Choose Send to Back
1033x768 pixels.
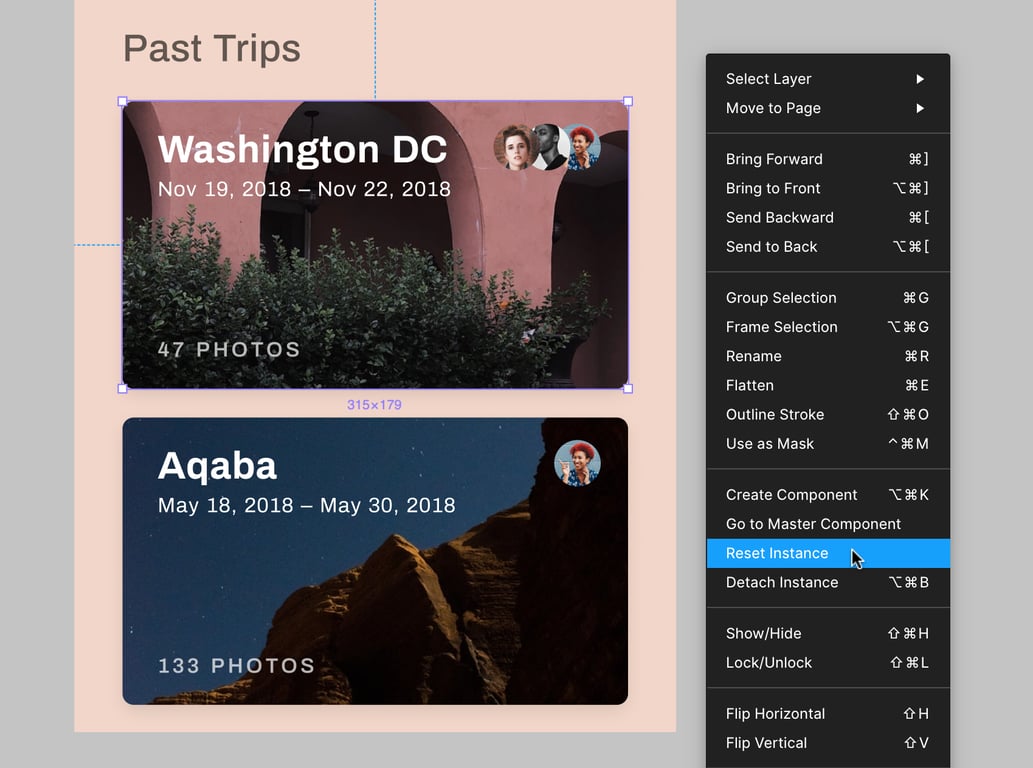[x=771, y=247]
